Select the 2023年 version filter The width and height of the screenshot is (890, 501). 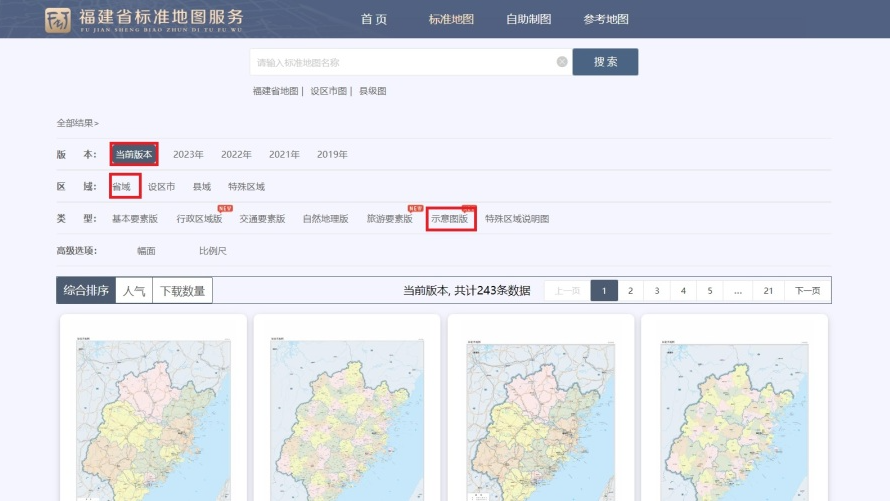tap(188, 154)
